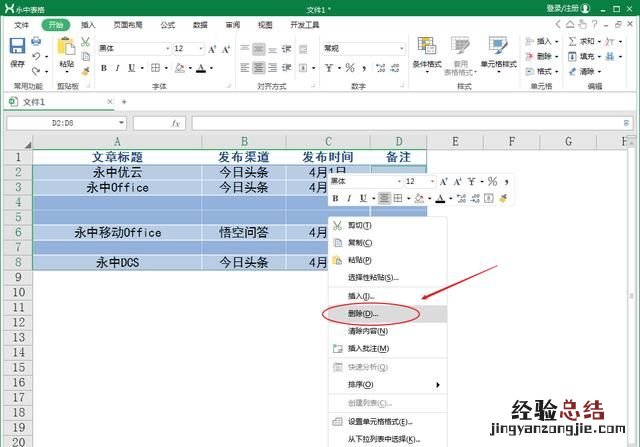The height and width of the screenshot is (447, 640).
Task: Click the Conditional Formatting (条件格式) icon
Action: click(427, 48)
